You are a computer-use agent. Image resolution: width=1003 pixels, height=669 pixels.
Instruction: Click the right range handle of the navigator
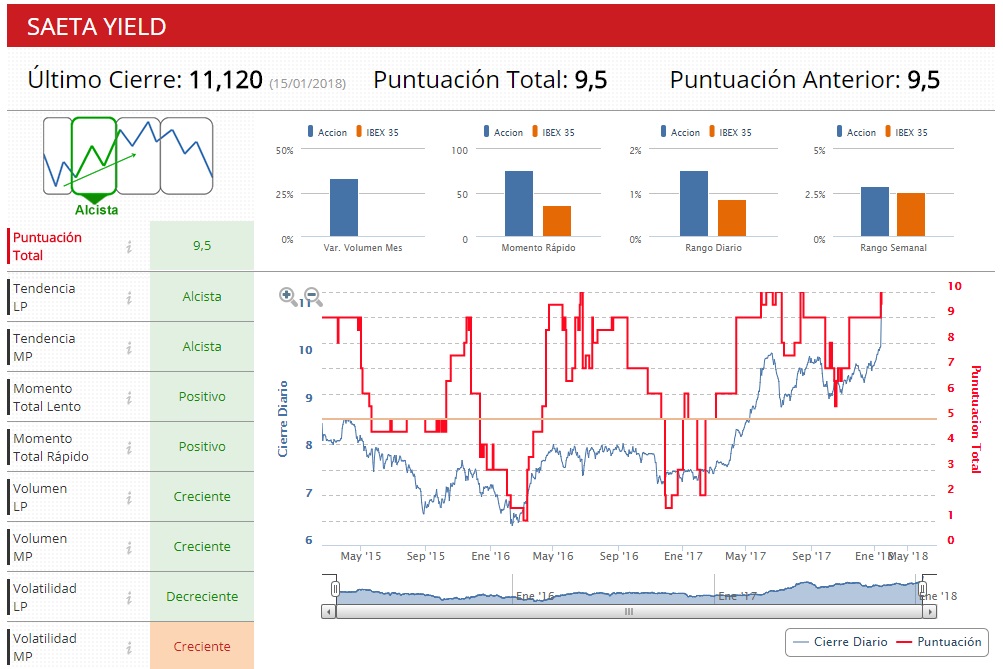pyautogui.click(x=922, y=587)
